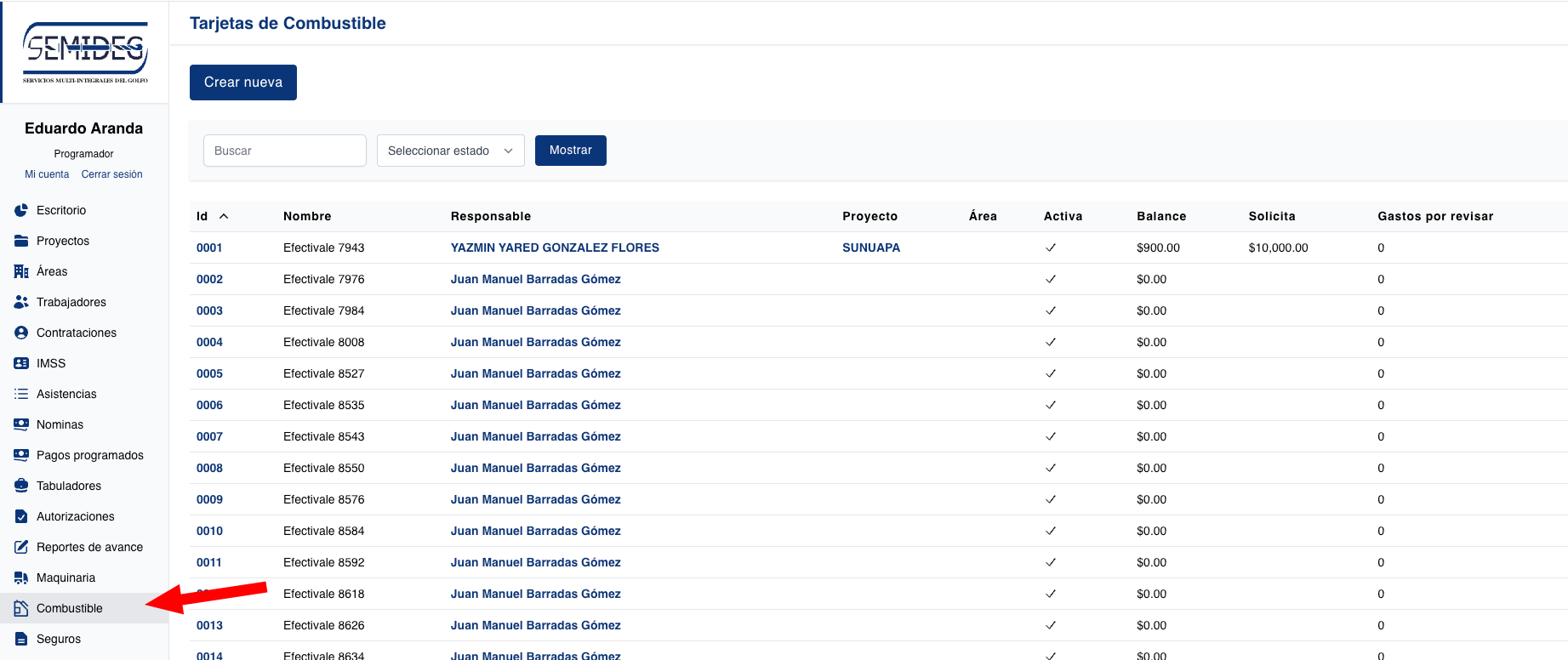Click the Asistencias list icon
Image resolution: width=1568 pixels, height=660 pixels.
(x=21, y=394)
